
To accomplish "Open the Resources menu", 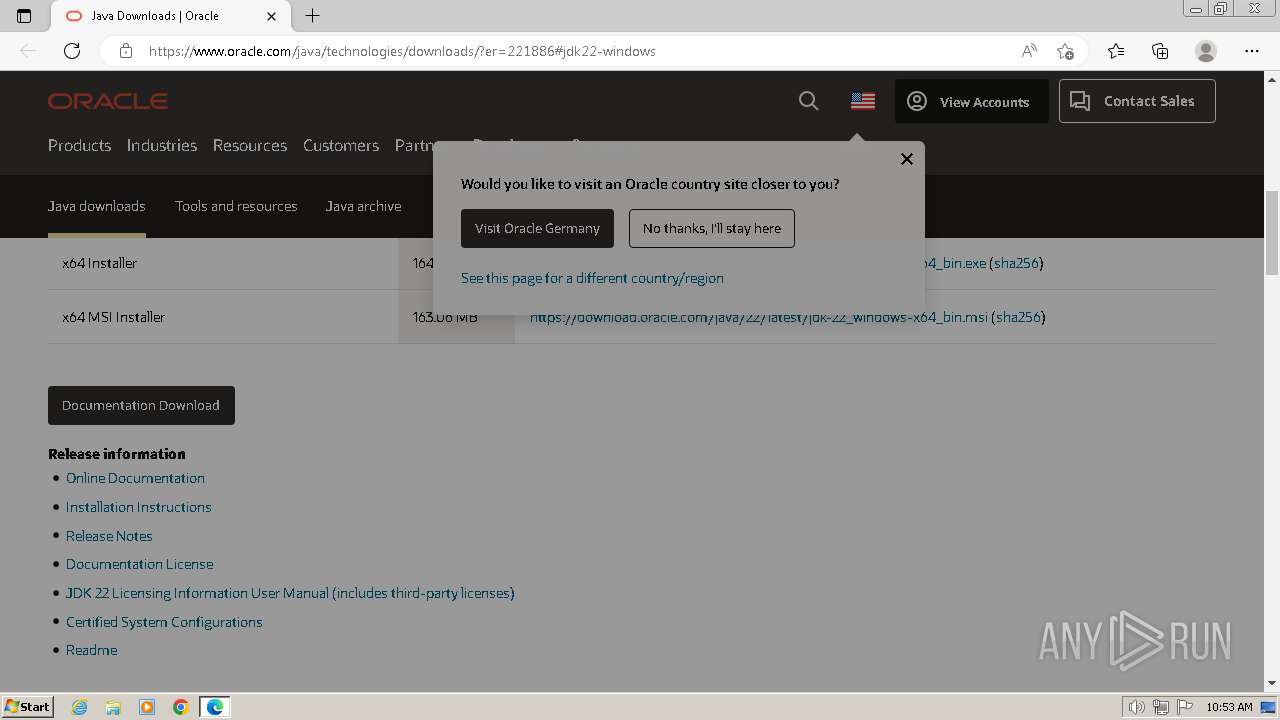I will 250,145.
